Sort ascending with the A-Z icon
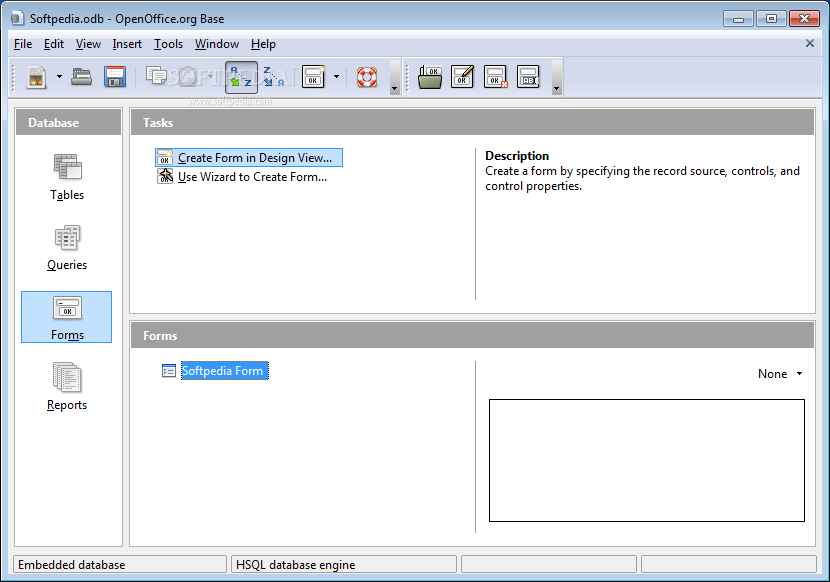 point(241,77)
